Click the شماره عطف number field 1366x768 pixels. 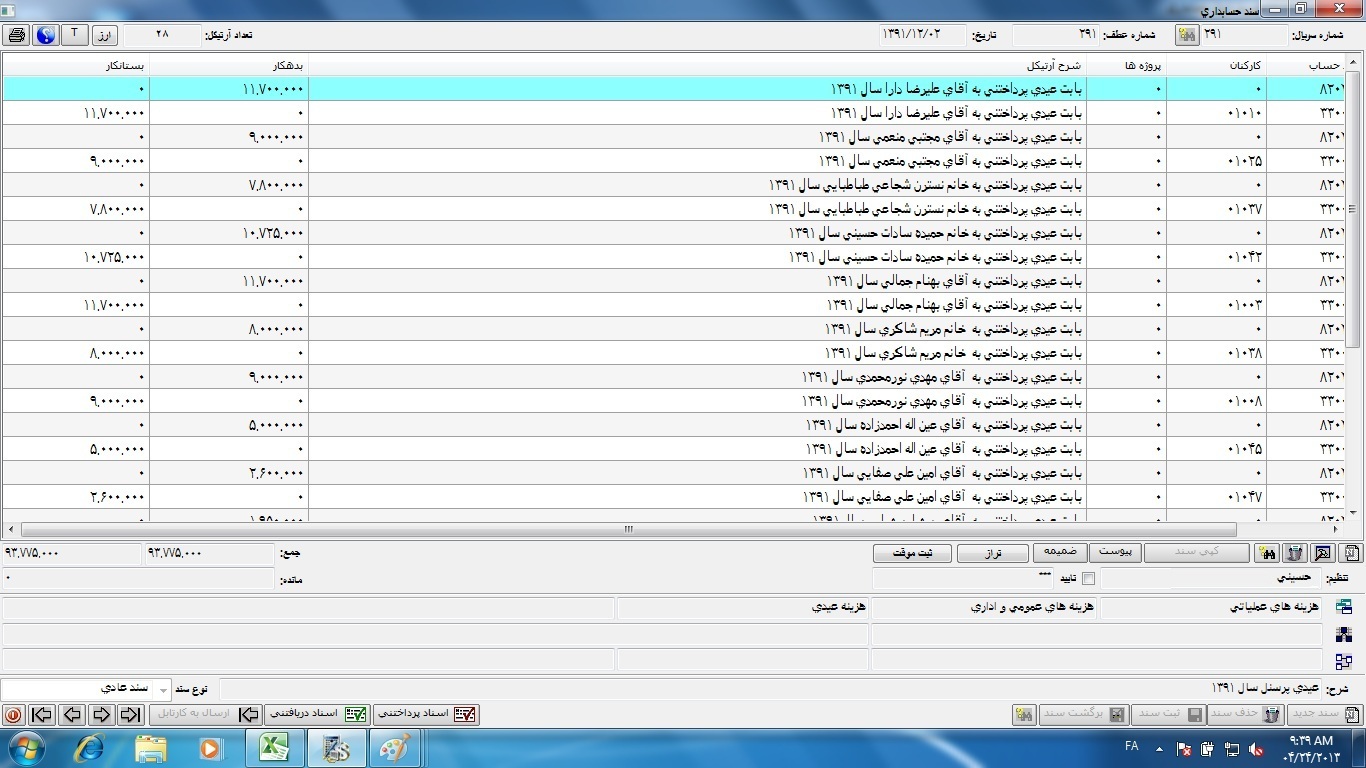[1056, 35]
